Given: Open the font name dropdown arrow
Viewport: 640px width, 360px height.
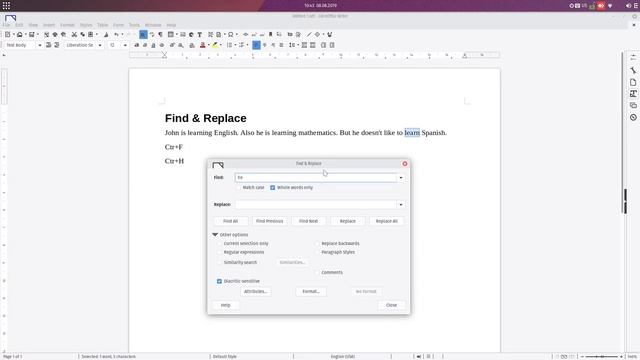Looking at the screenshot, I should 100,45.
